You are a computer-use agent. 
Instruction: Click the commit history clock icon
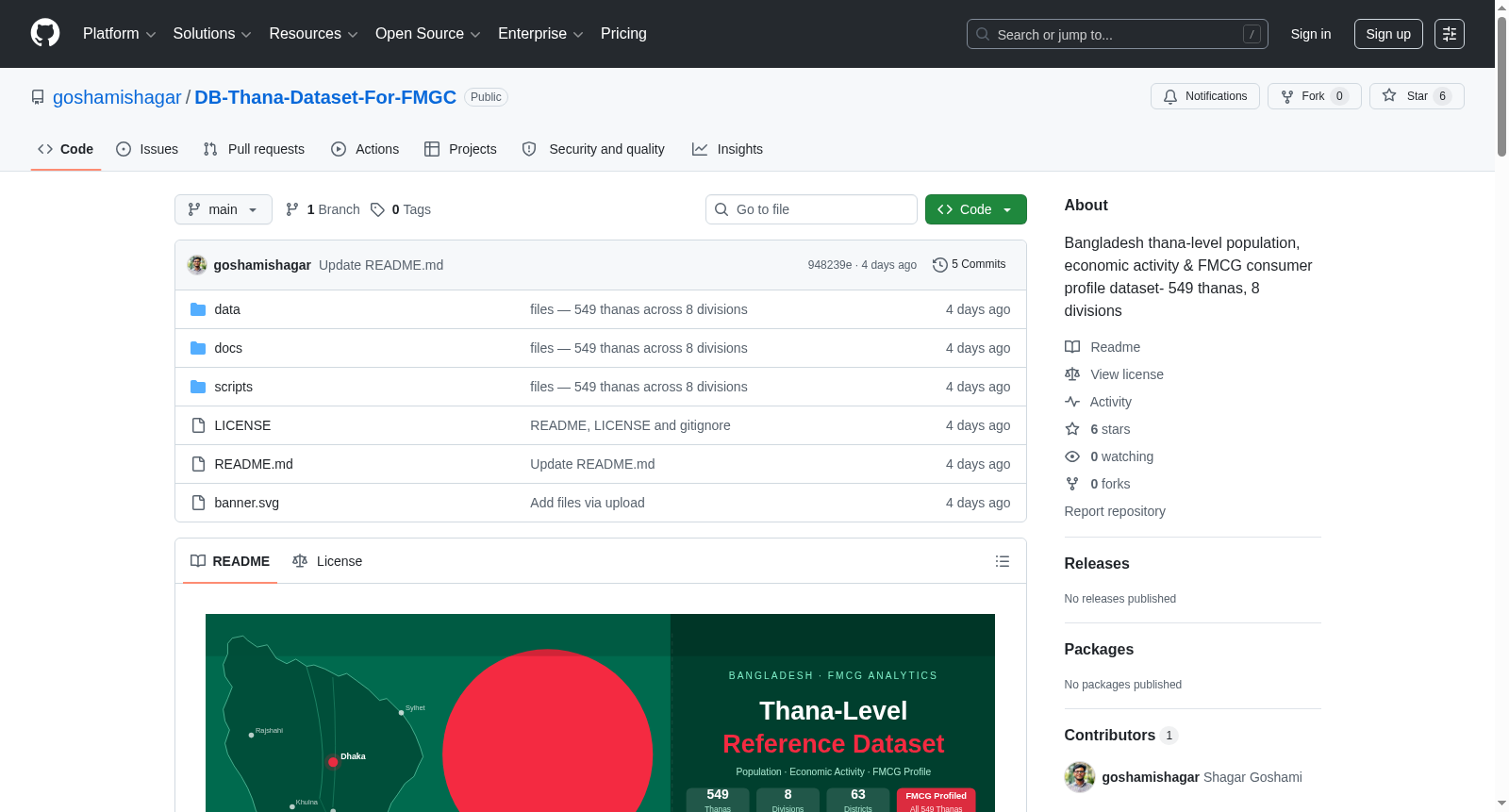coord(939,265)
